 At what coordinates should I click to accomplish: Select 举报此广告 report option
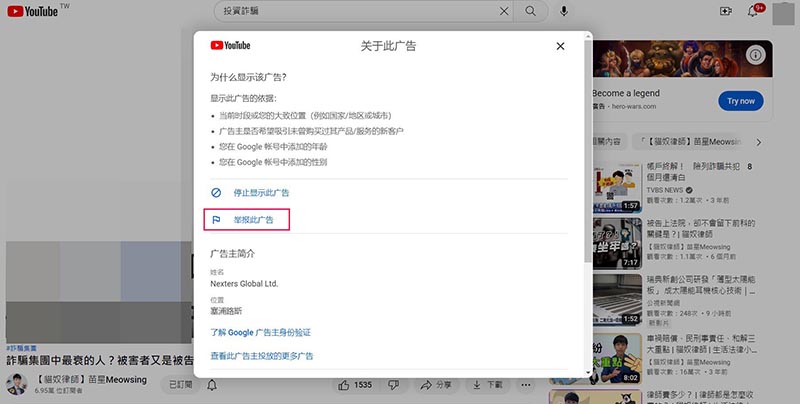point(247,220)
